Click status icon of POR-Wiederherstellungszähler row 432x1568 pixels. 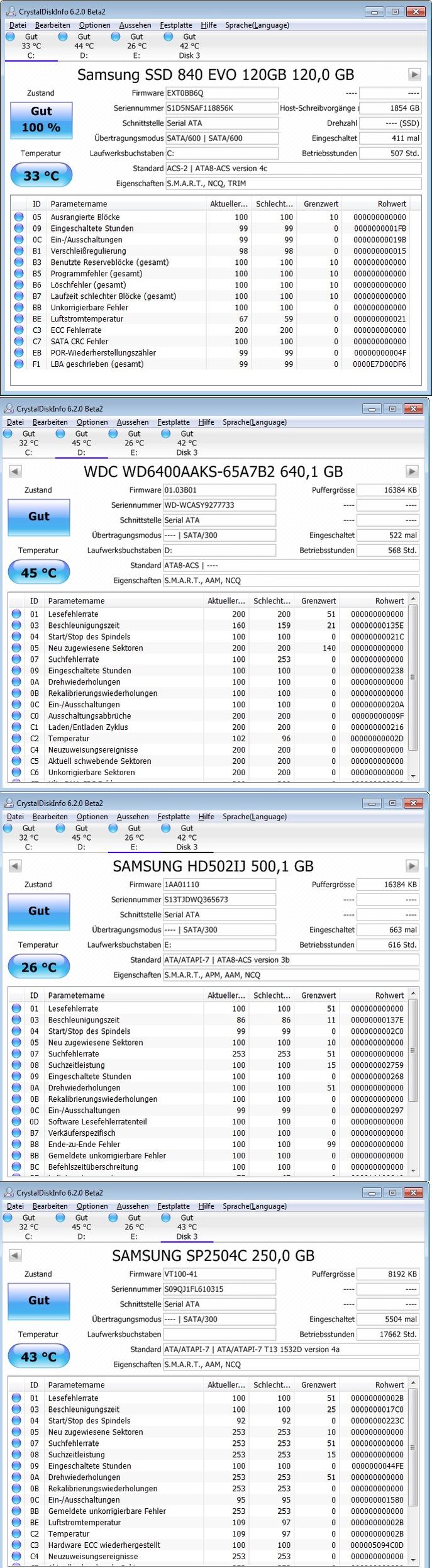[x=19, y=353]
